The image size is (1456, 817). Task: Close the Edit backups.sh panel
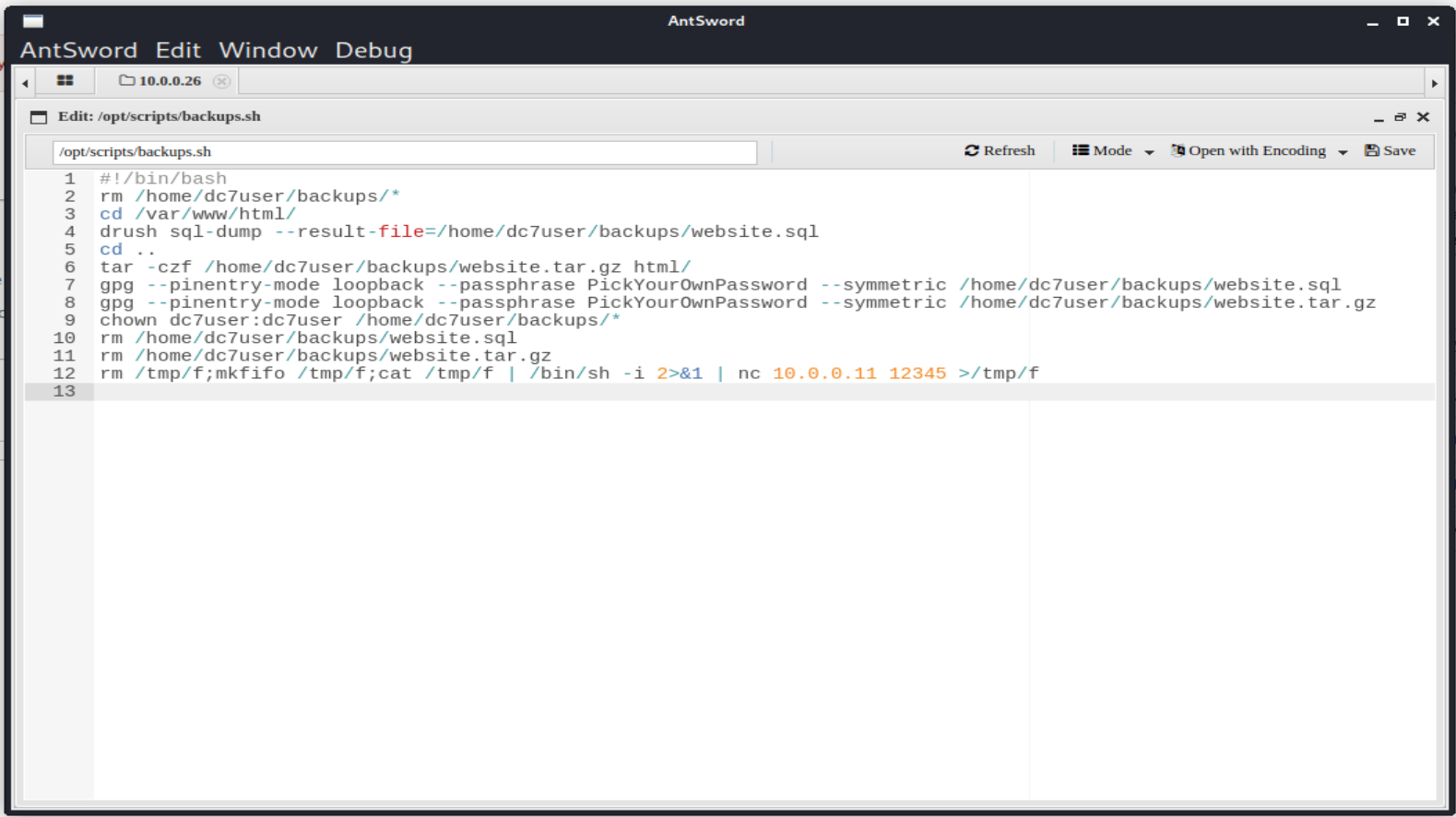coord(1423,117)
